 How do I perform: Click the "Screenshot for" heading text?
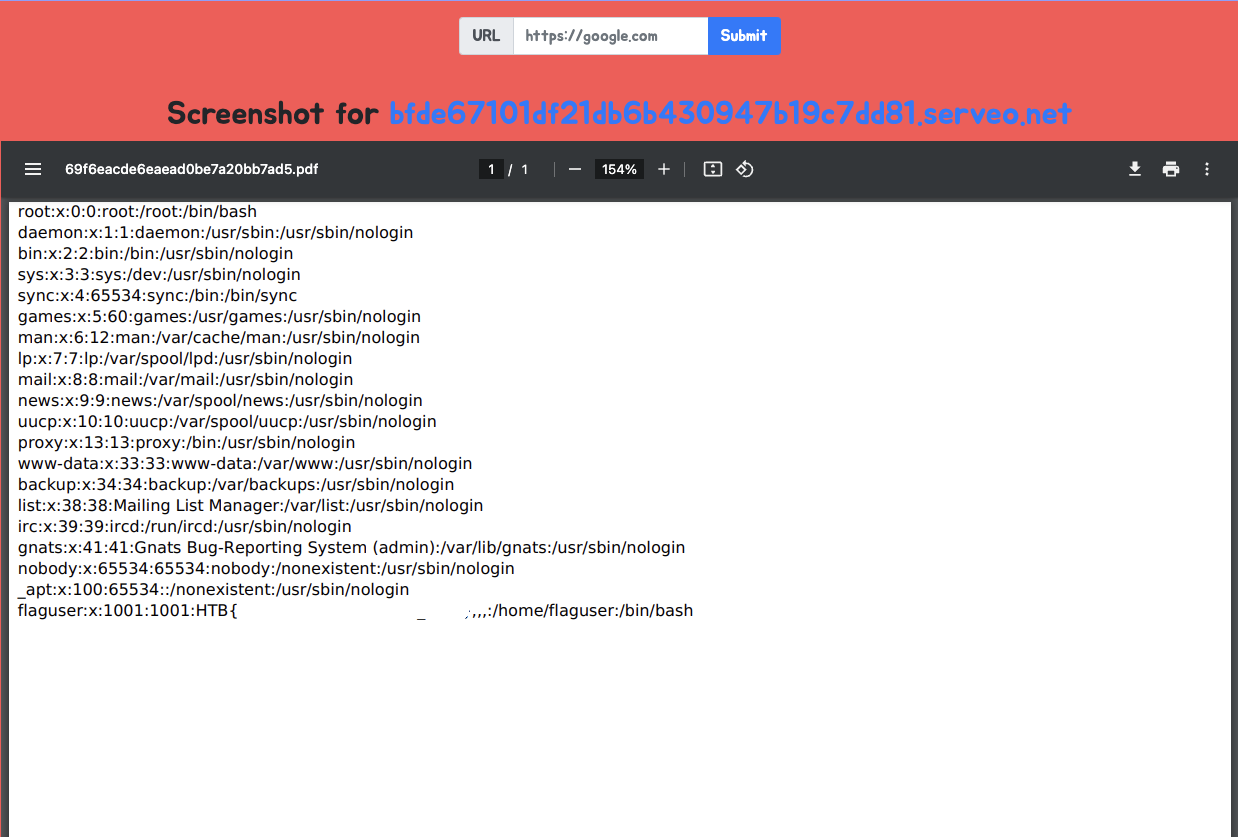click(x=274, y=113)
